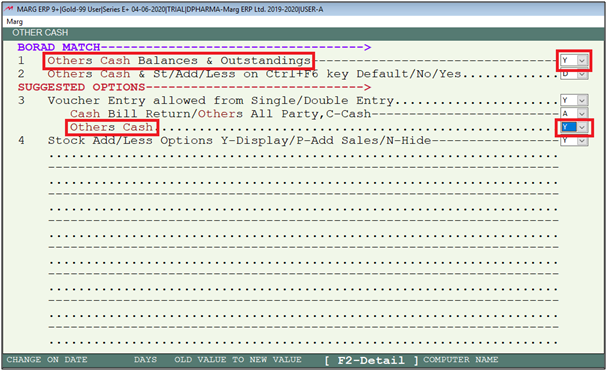Open the Marg menu
The width and height of the screenshot is (608, 371).
[15, 21]
